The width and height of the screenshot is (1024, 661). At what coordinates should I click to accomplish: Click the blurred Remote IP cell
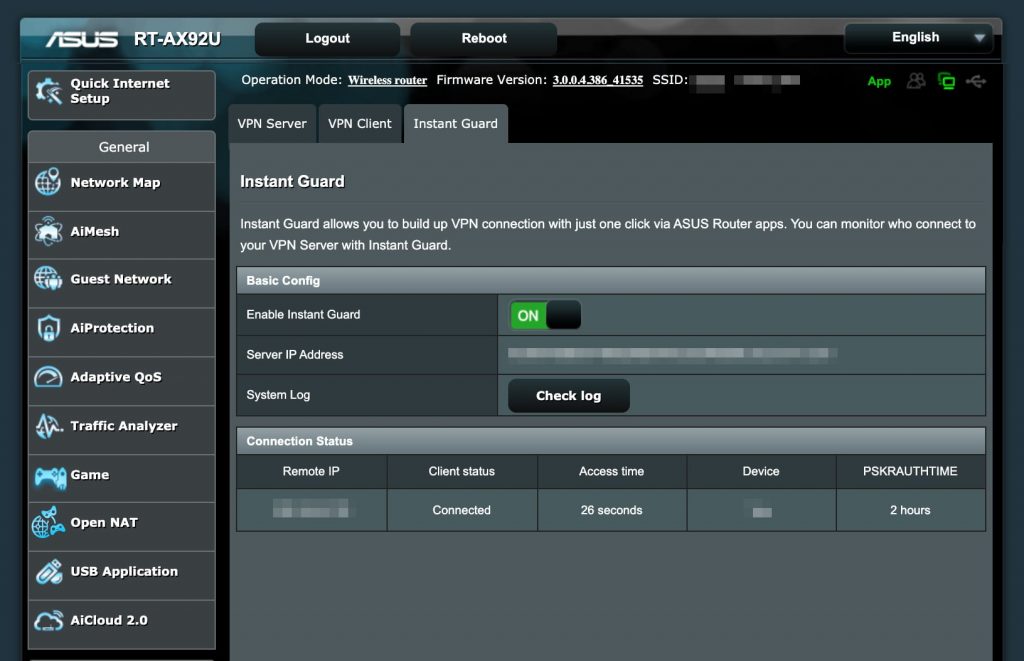point(311,509)
